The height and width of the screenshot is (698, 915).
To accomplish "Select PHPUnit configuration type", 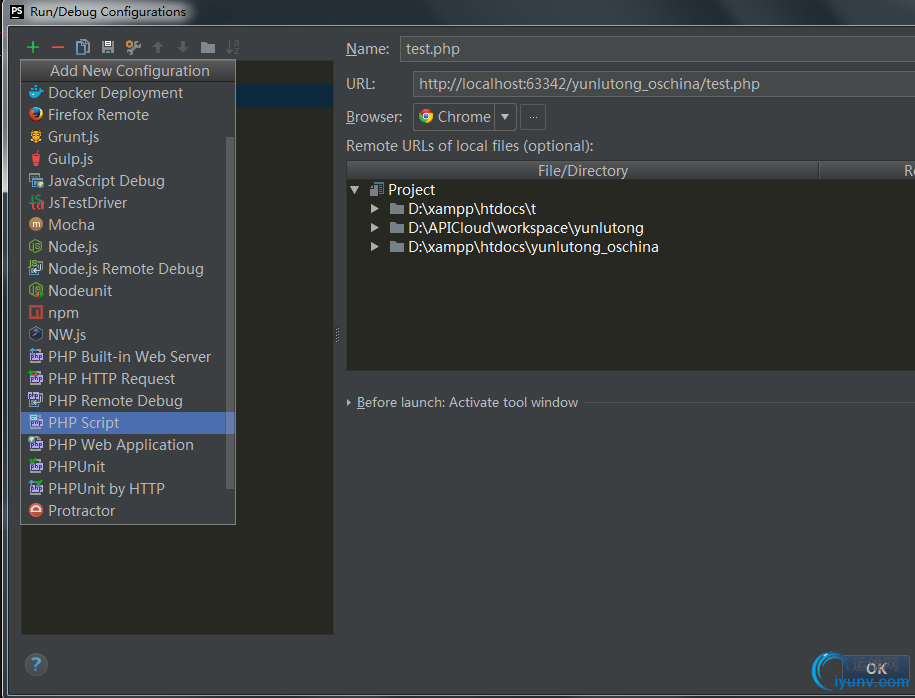I will pos(124,467).
